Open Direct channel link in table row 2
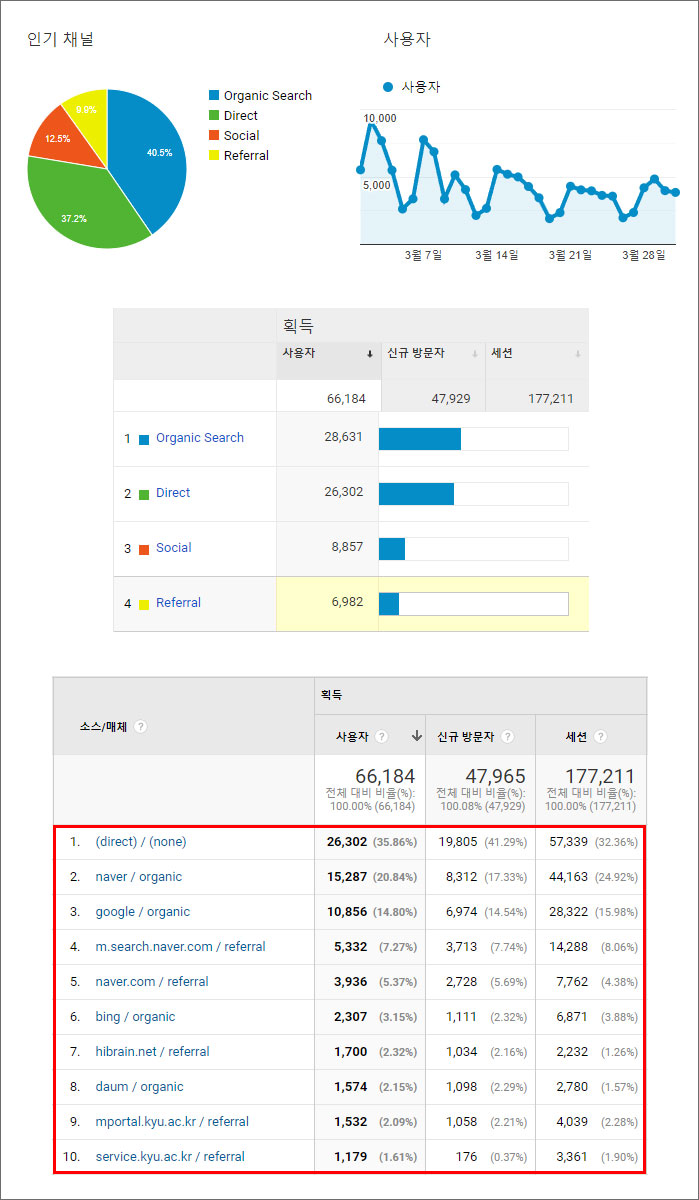The height and width of the screenshot is (1200, 699). [x=173, y=493]
